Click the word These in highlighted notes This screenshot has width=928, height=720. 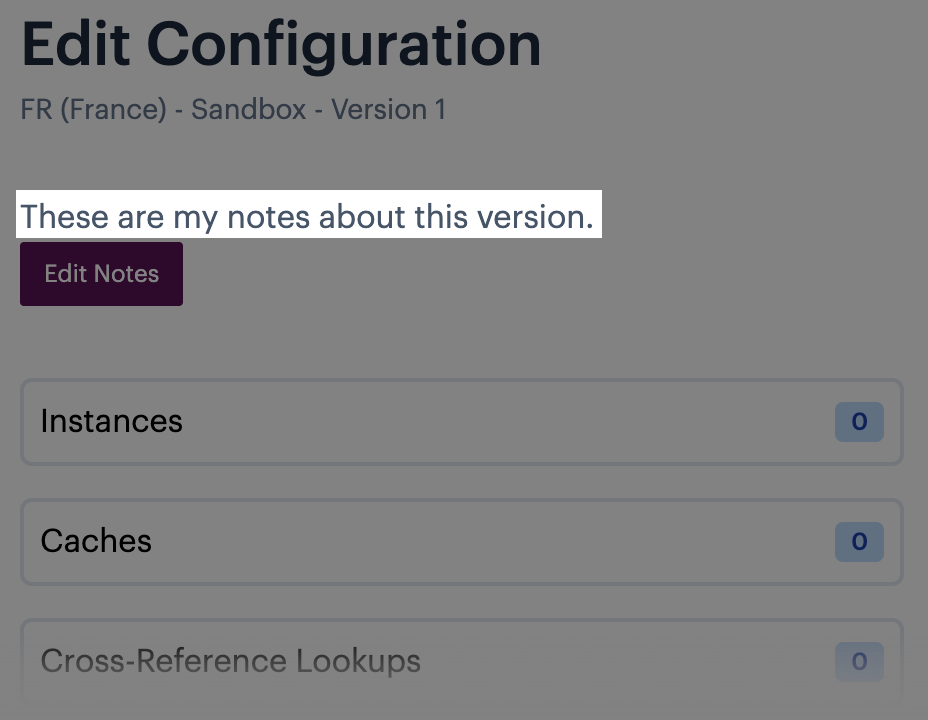point(65,216)
